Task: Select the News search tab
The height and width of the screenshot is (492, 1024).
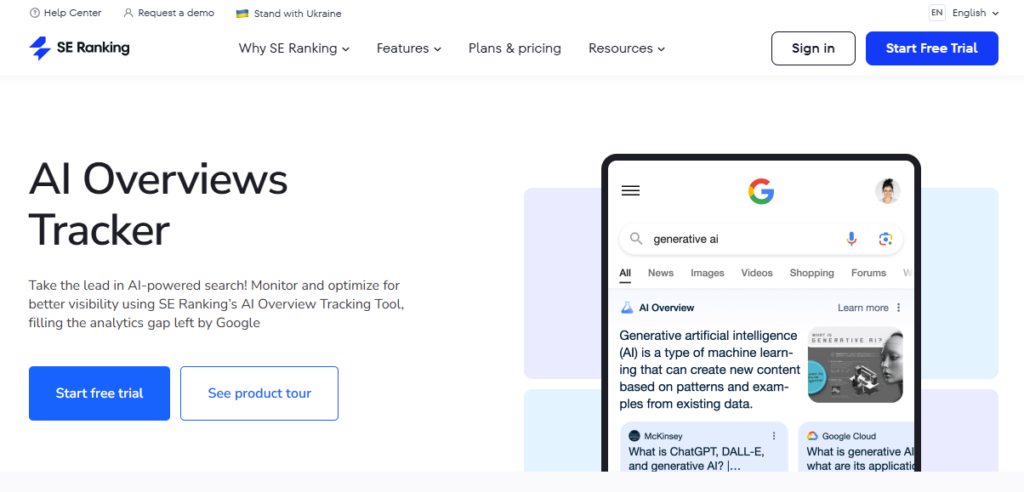Action: pyautogui.click(x=660, y=273)
